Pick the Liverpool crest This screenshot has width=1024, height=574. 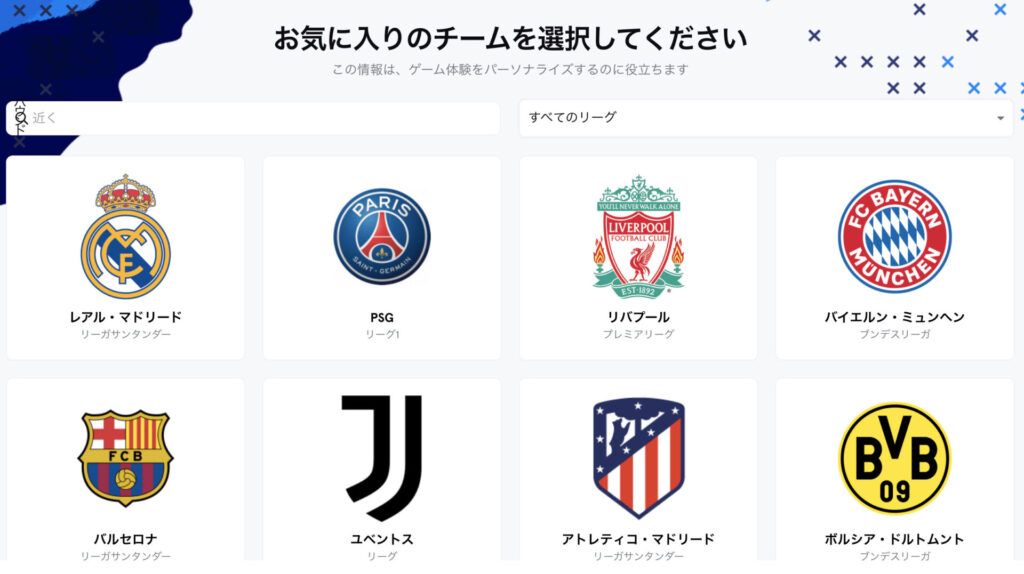point(638,236)
